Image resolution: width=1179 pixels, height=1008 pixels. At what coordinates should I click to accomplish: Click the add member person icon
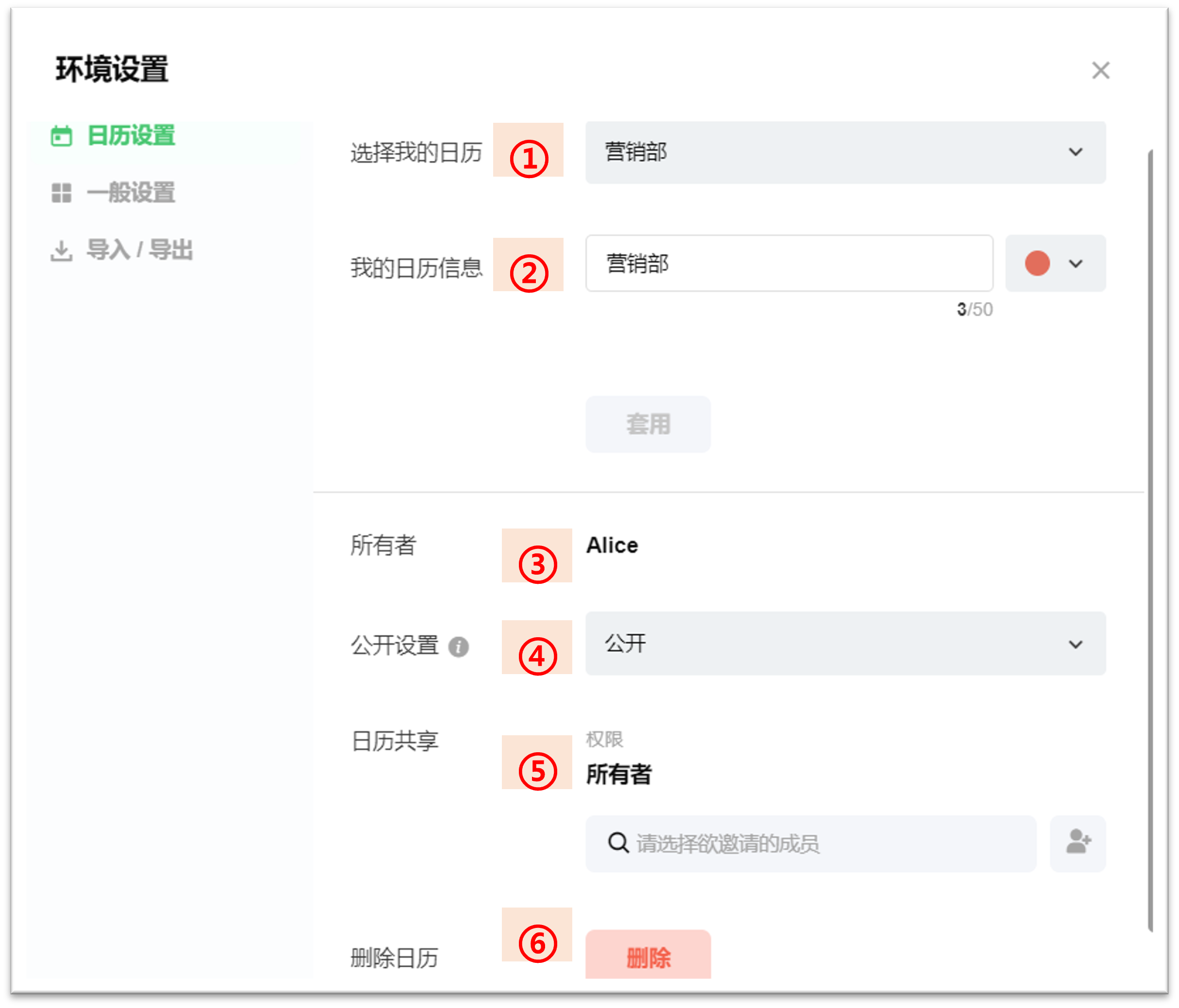point(1078,843)
